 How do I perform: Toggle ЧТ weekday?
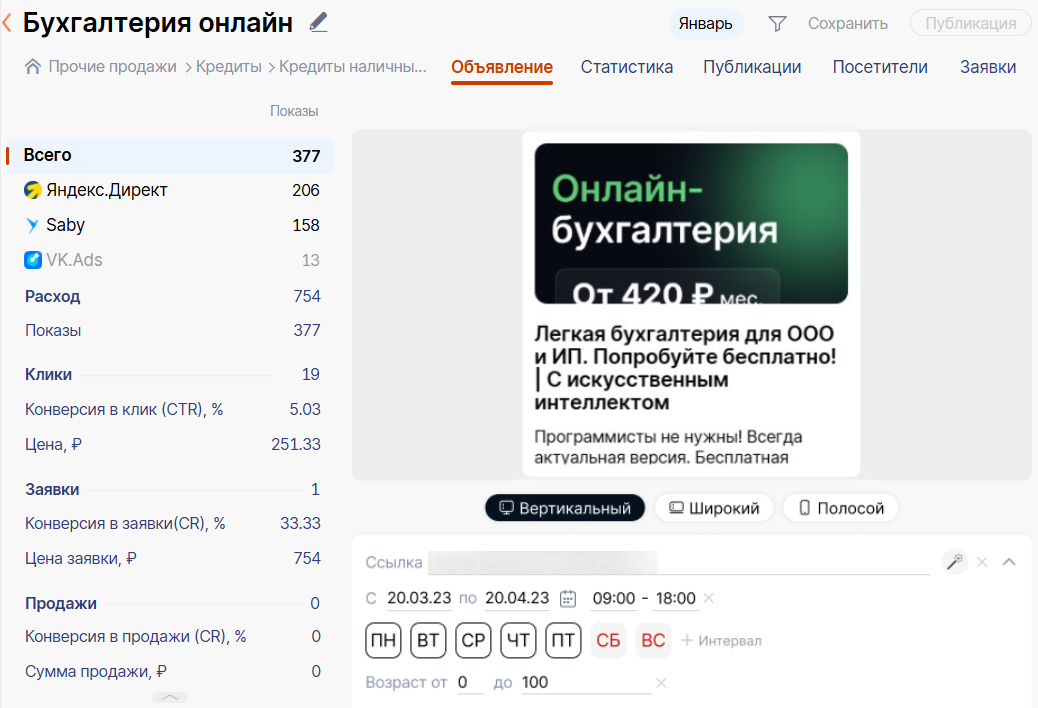[518, 641]
